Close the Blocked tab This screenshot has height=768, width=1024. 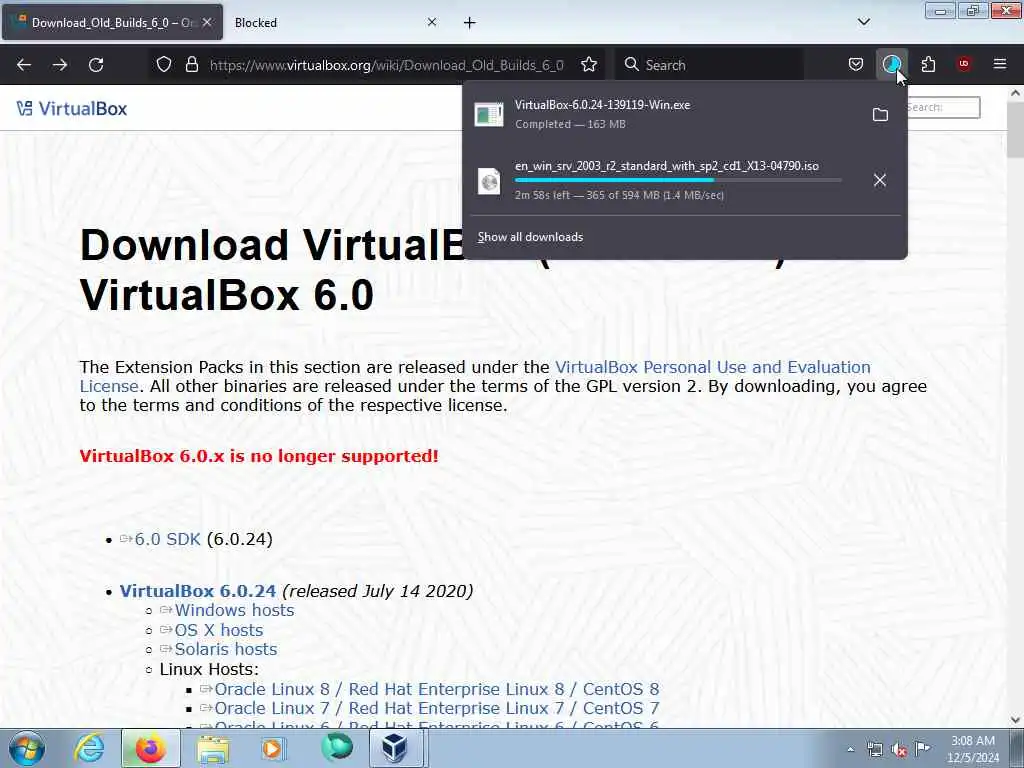click(432, 22)
